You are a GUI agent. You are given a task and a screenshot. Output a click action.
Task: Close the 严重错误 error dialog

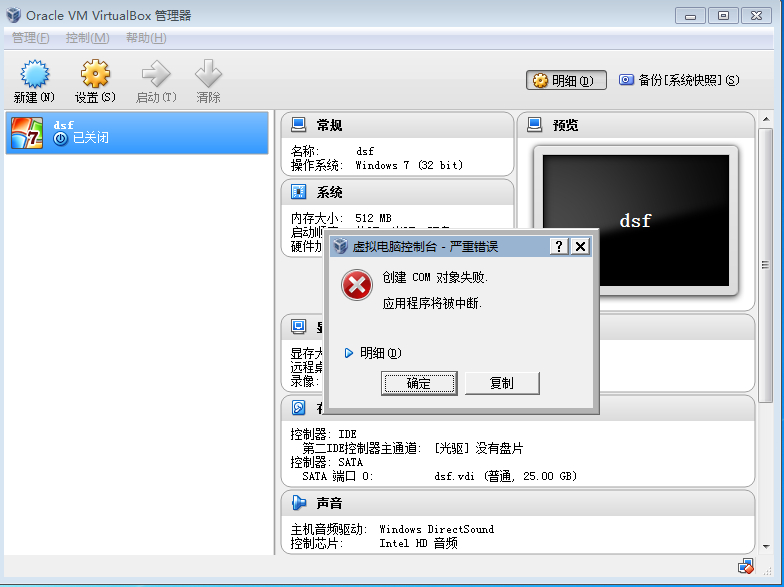pyautogui.click(x=580, y=246)
